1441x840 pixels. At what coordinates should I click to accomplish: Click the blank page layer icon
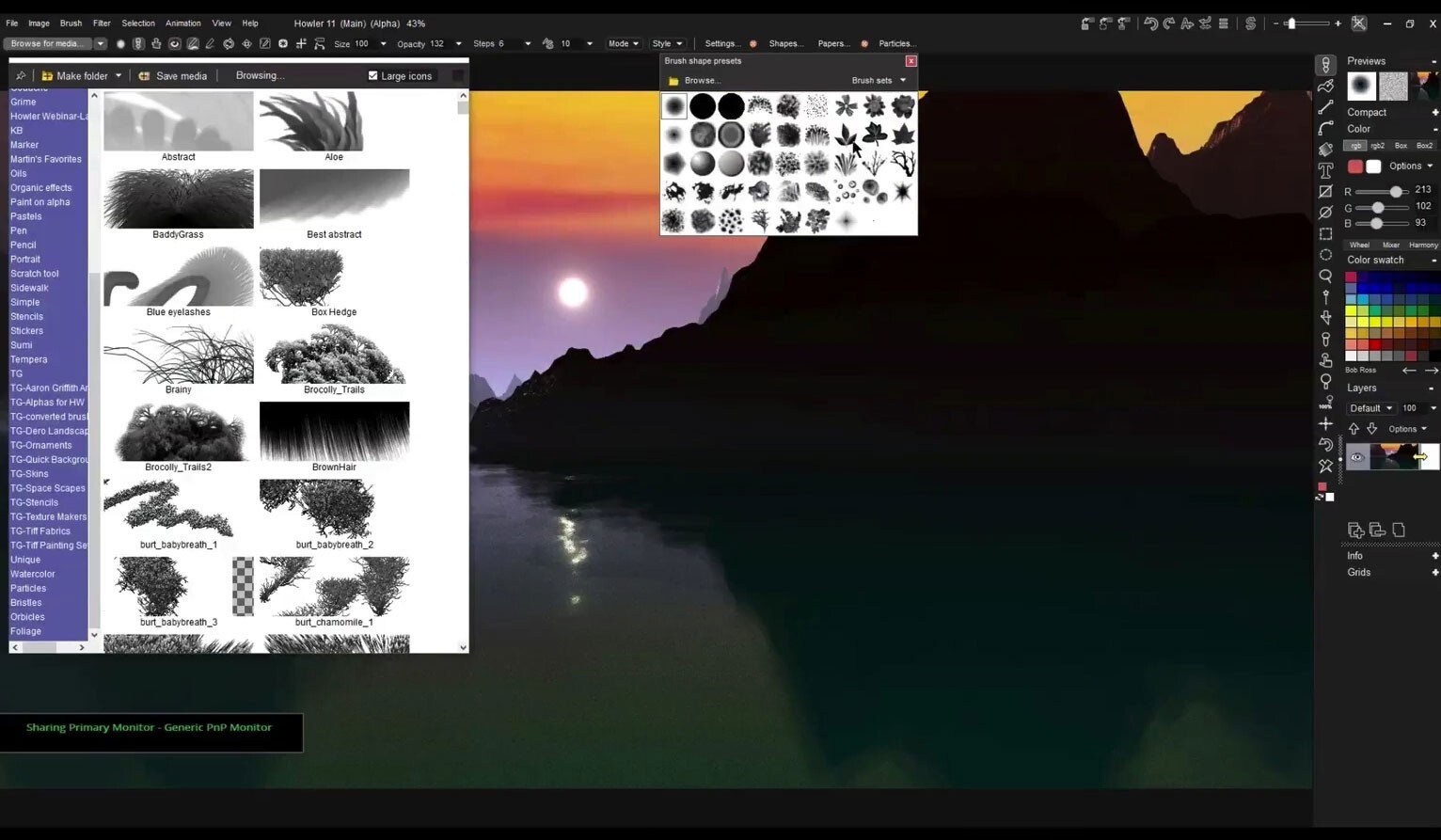coord(1399,531)
